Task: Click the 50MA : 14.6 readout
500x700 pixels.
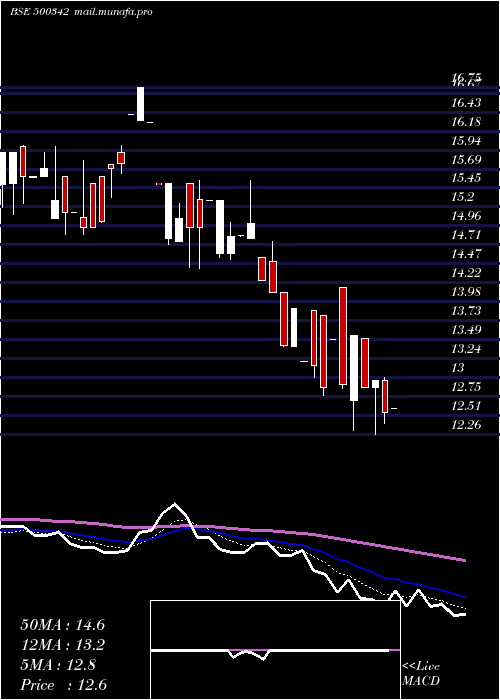Action: 63,625
